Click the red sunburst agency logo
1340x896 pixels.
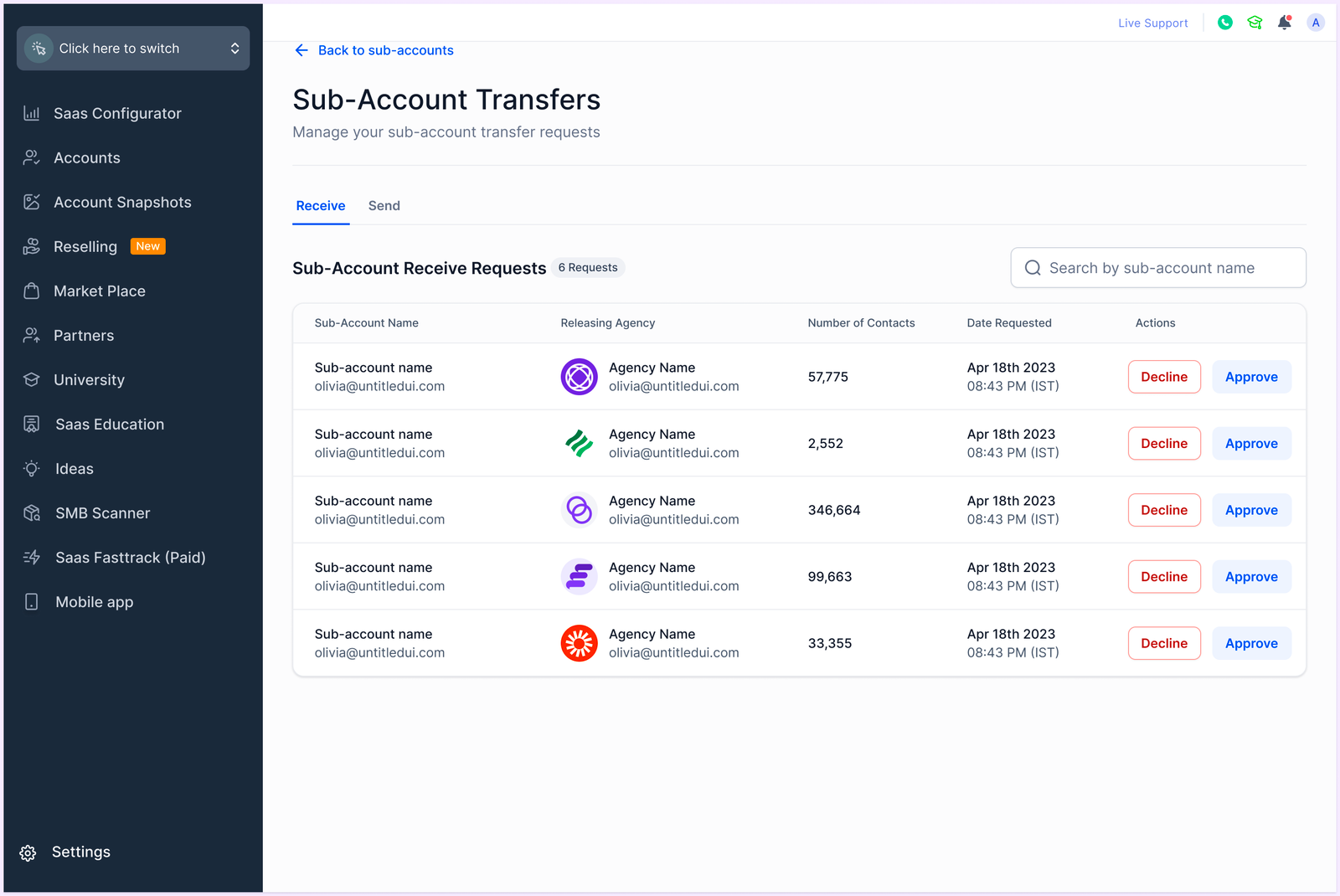579,643
